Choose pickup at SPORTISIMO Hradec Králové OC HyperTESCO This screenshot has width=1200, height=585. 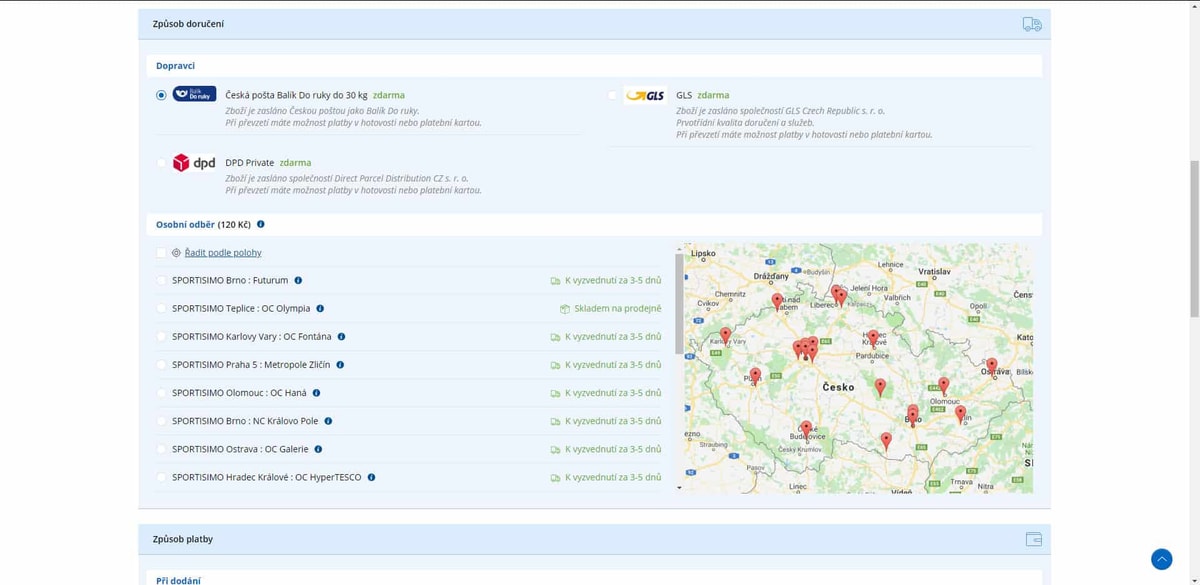point(161,477)
